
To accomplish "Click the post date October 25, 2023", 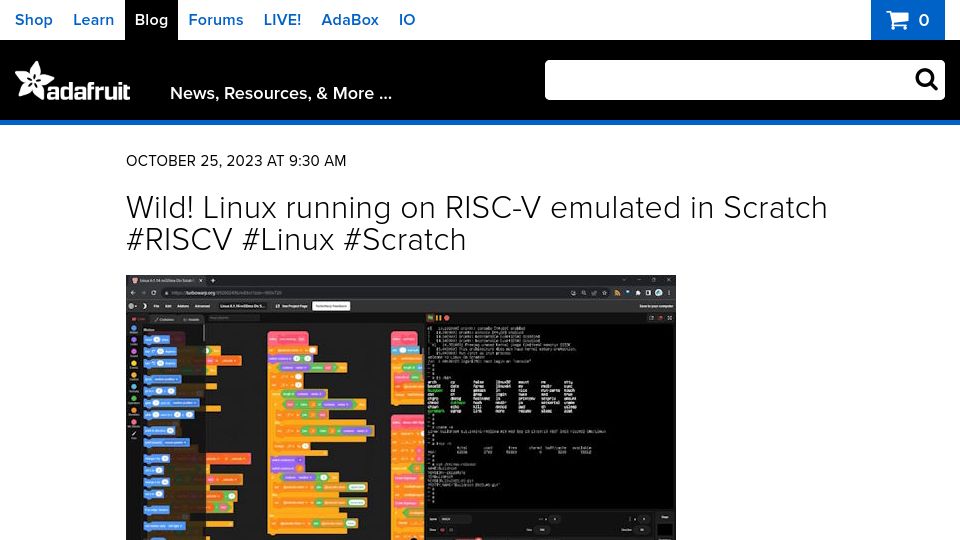I will pyautogui.click(x=236, y=161).
